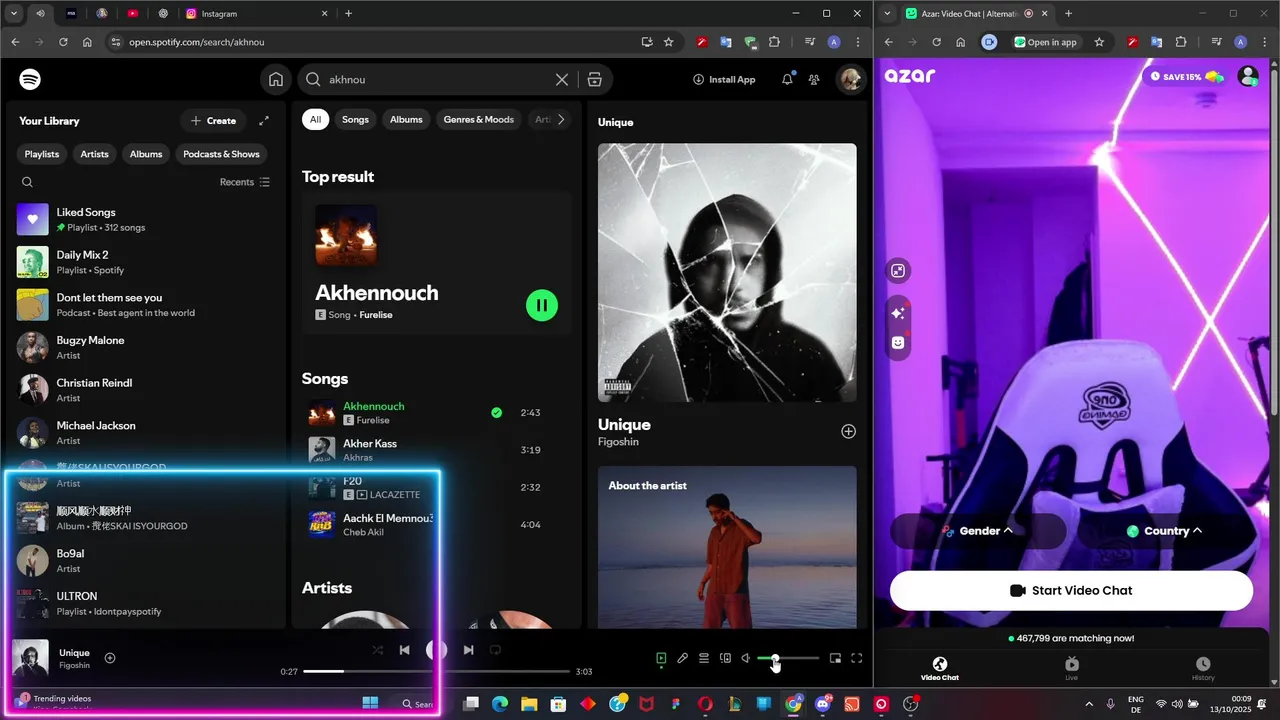Open the Spotify miniplayer
The height and width of the screenshot is (720, 1280).
pos(835,658)
